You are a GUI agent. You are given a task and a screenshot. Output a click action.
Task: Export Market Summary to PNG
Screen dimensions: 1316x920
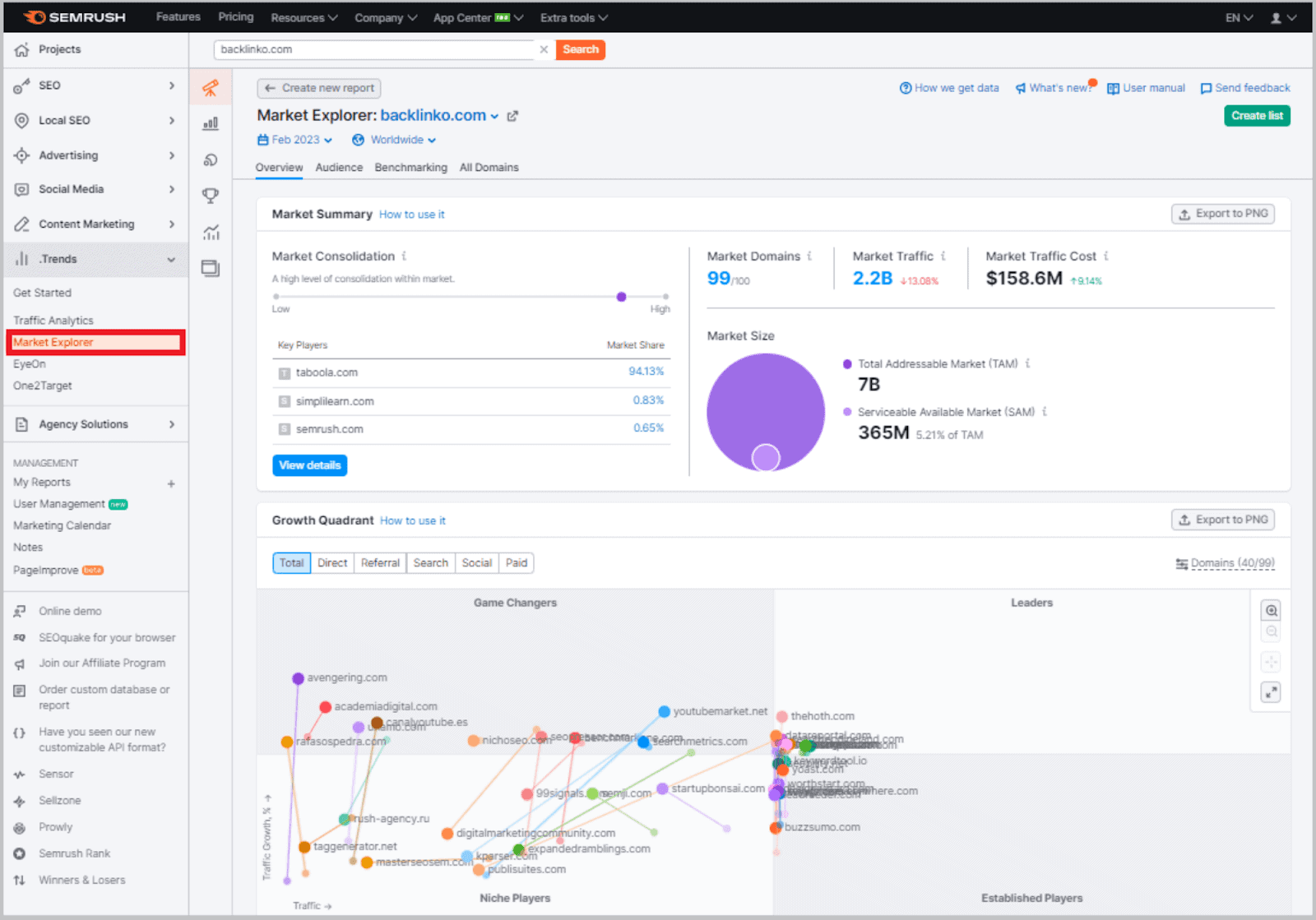point(1223,214)
